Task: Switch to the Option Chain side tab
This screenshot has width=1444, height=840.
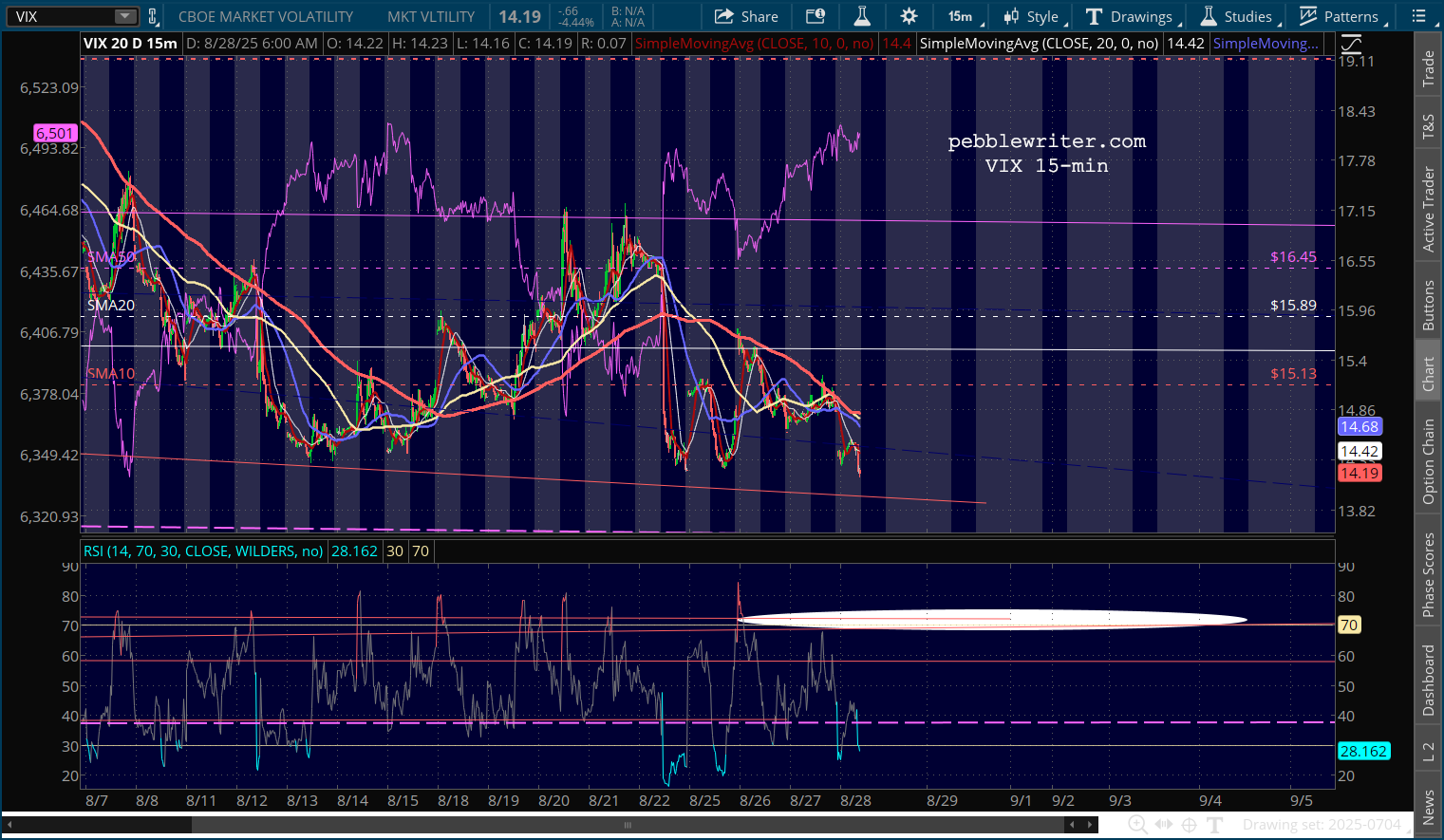Action: (x=1428, y=461)
